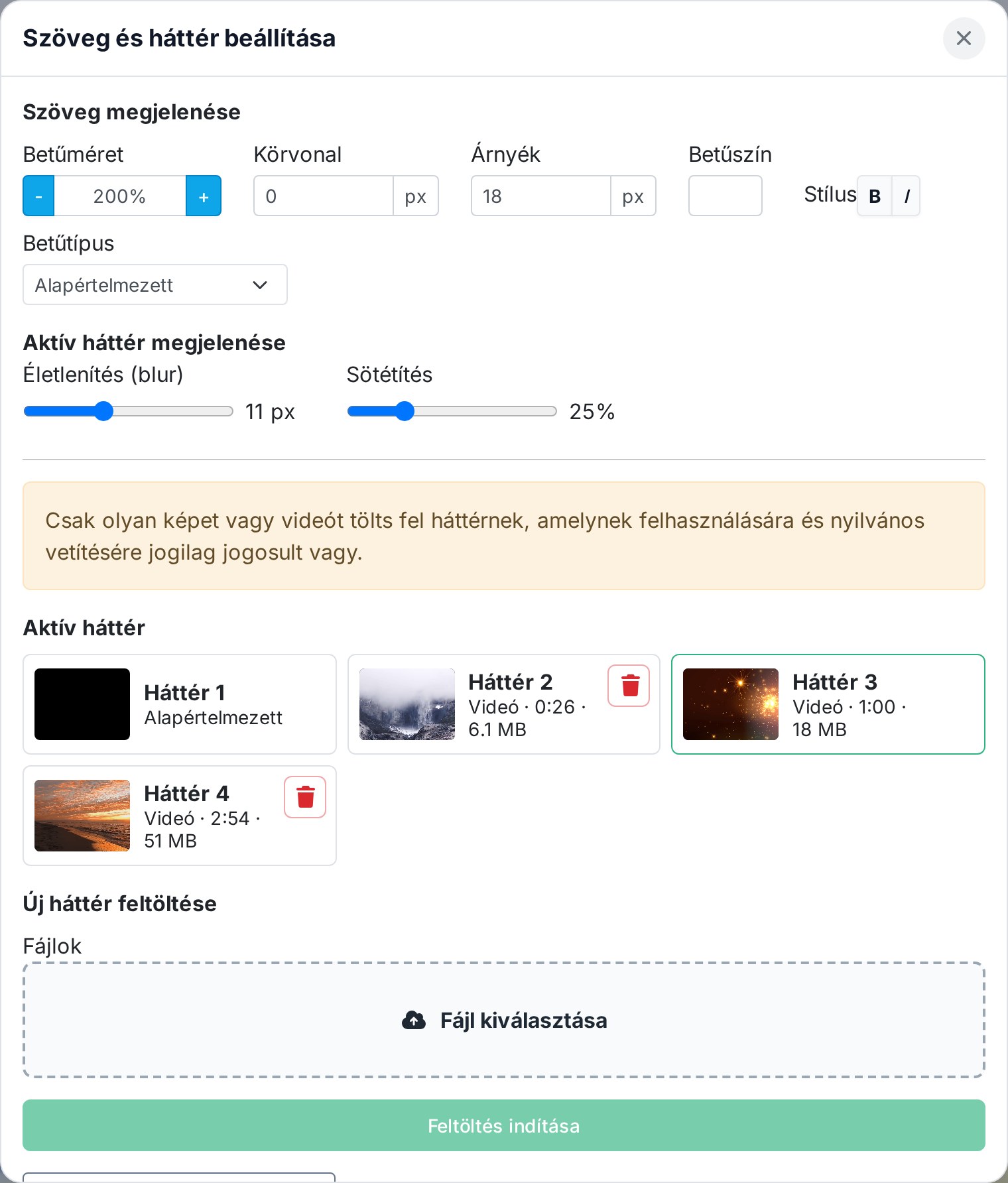Viewport: 1008px width, 1183px height.
Task: Toggle italic text style
Action: [907, 196]
